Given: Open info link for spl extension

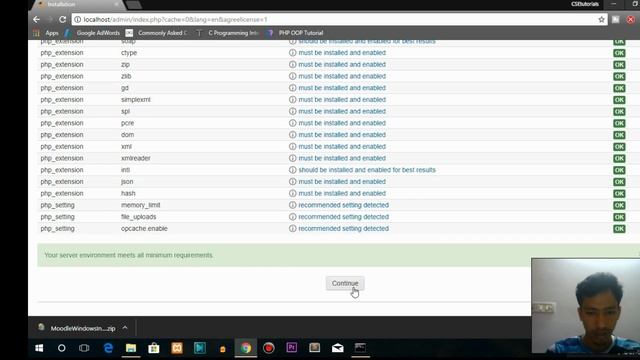Looking at the screenshot, I should [x=342, y=111].
